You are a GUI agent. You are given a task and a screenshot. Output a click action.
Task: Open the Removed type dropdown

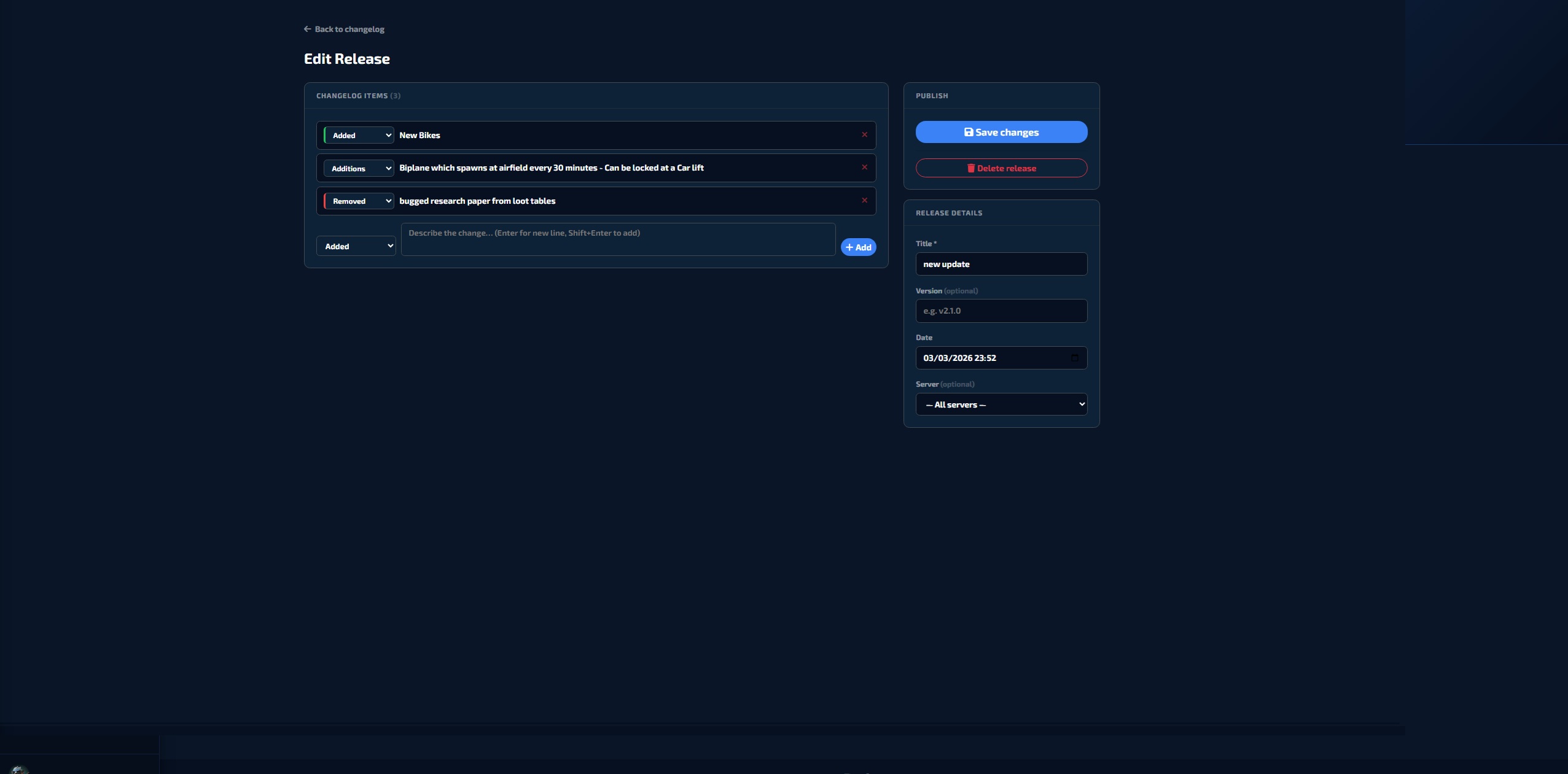coord(359,201)
